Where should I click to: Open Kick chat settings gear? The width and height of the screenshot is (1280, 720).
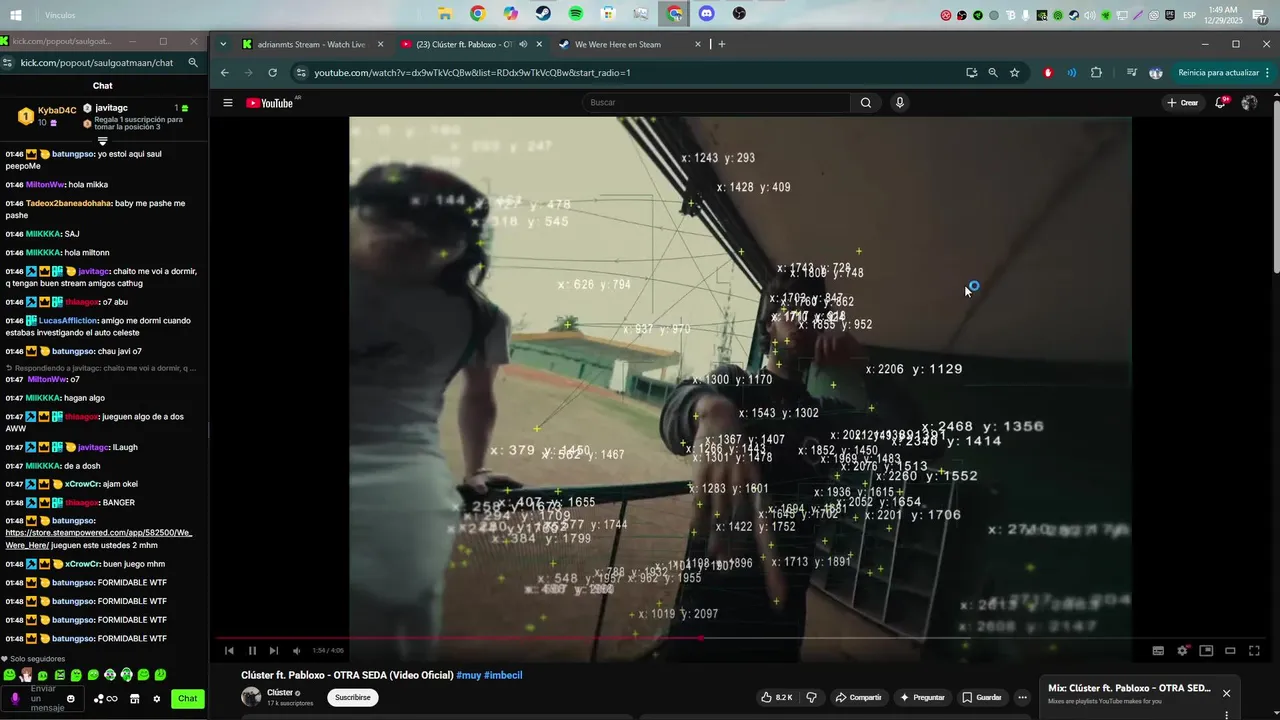(x=156, y=698)
